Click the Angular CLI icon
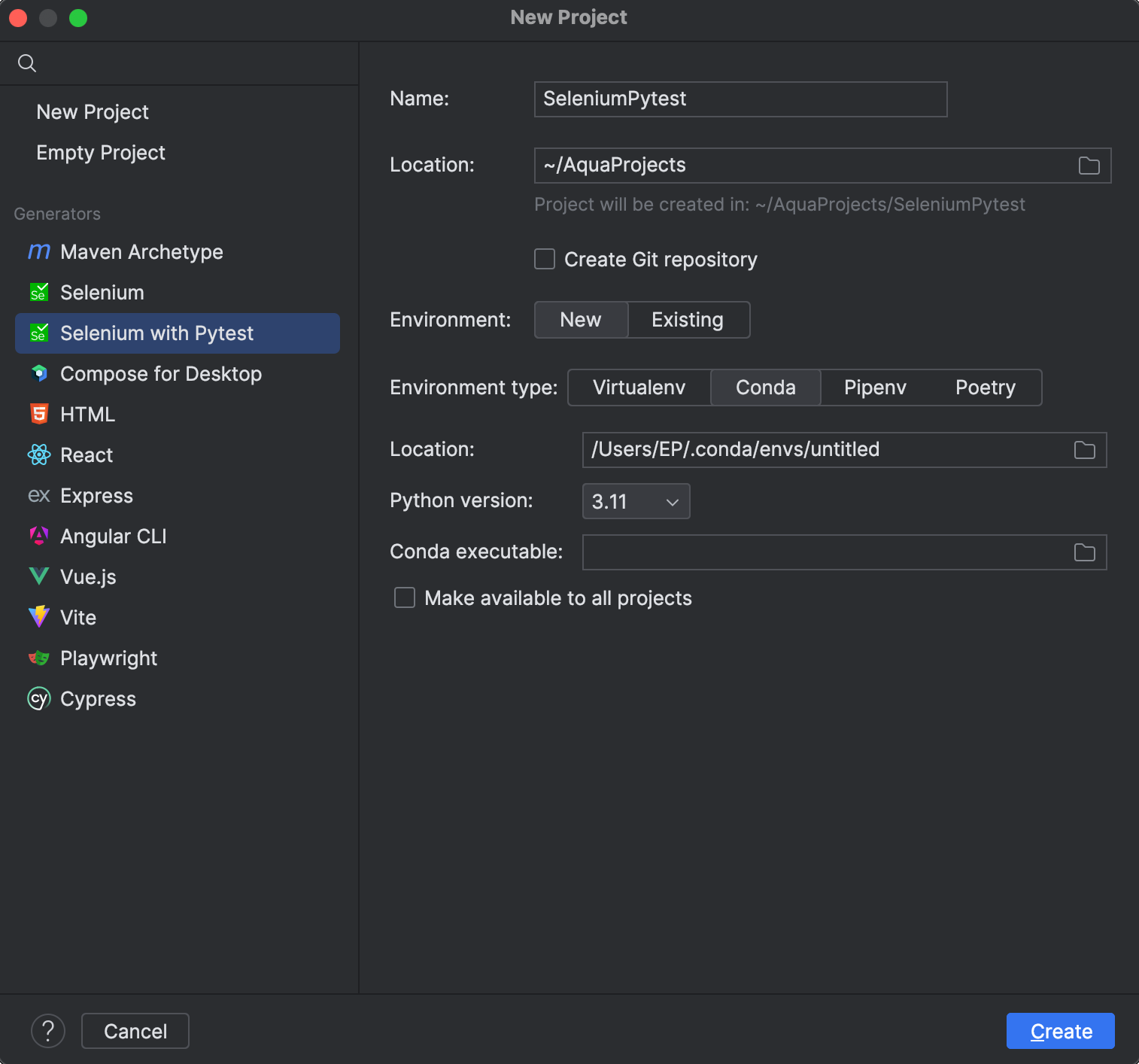The height and width of the screenshot is (1064, 1139). [x=38, y=536]
